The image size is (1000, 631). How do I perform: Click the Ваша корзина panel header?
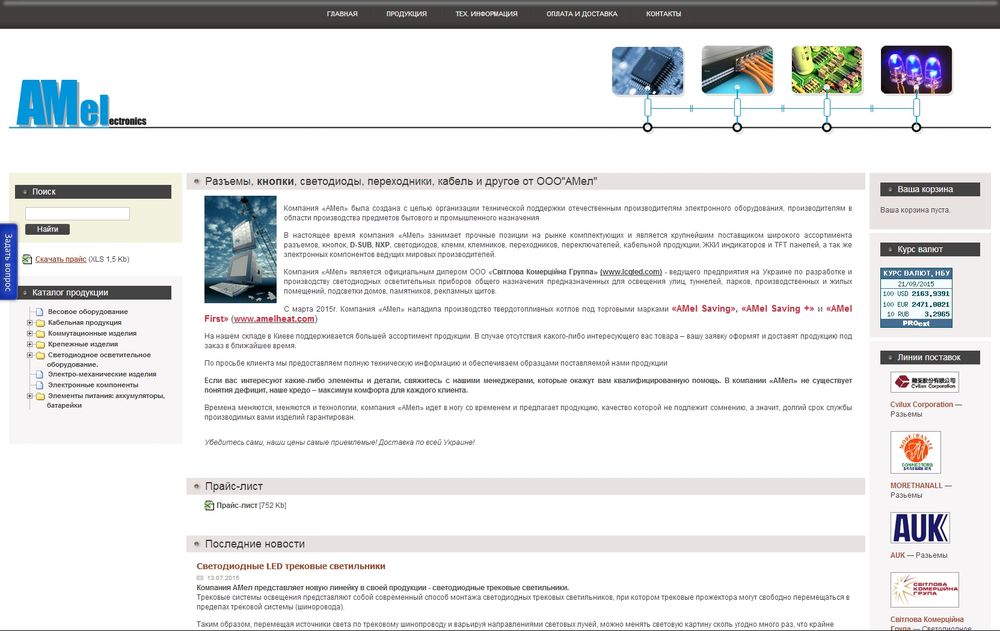930,189
